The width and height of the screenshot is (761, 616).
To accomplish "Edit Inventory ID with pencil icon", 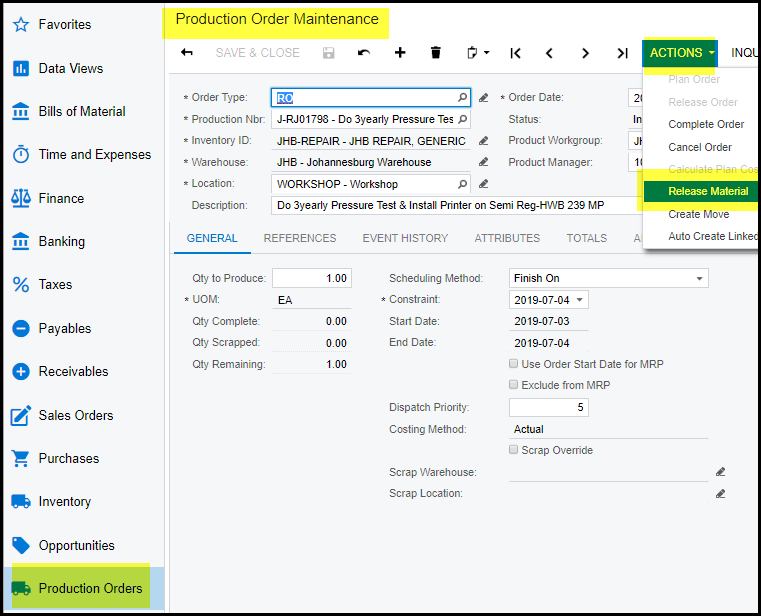I will (x=483, y=141).
